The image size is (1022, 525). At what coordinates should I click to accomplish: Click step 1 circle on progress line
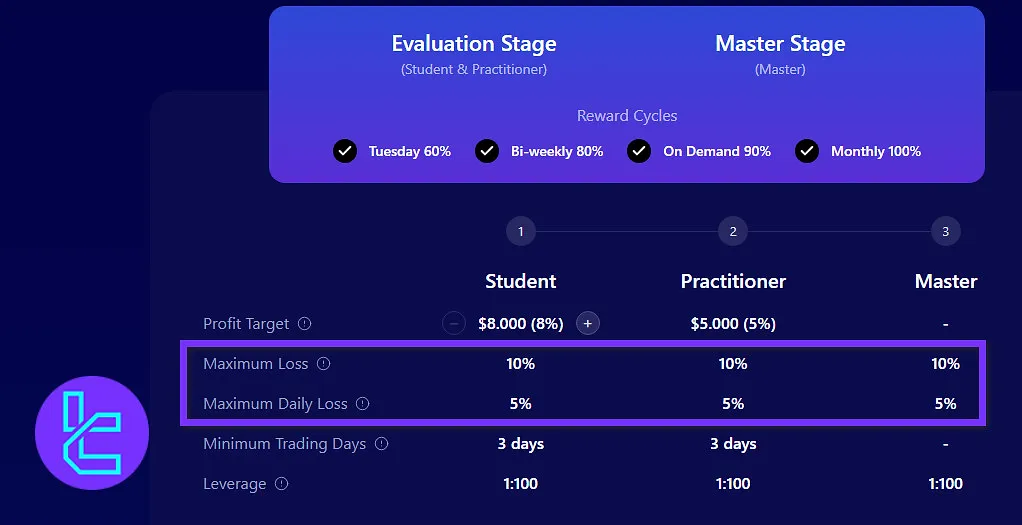click(520, 232)
